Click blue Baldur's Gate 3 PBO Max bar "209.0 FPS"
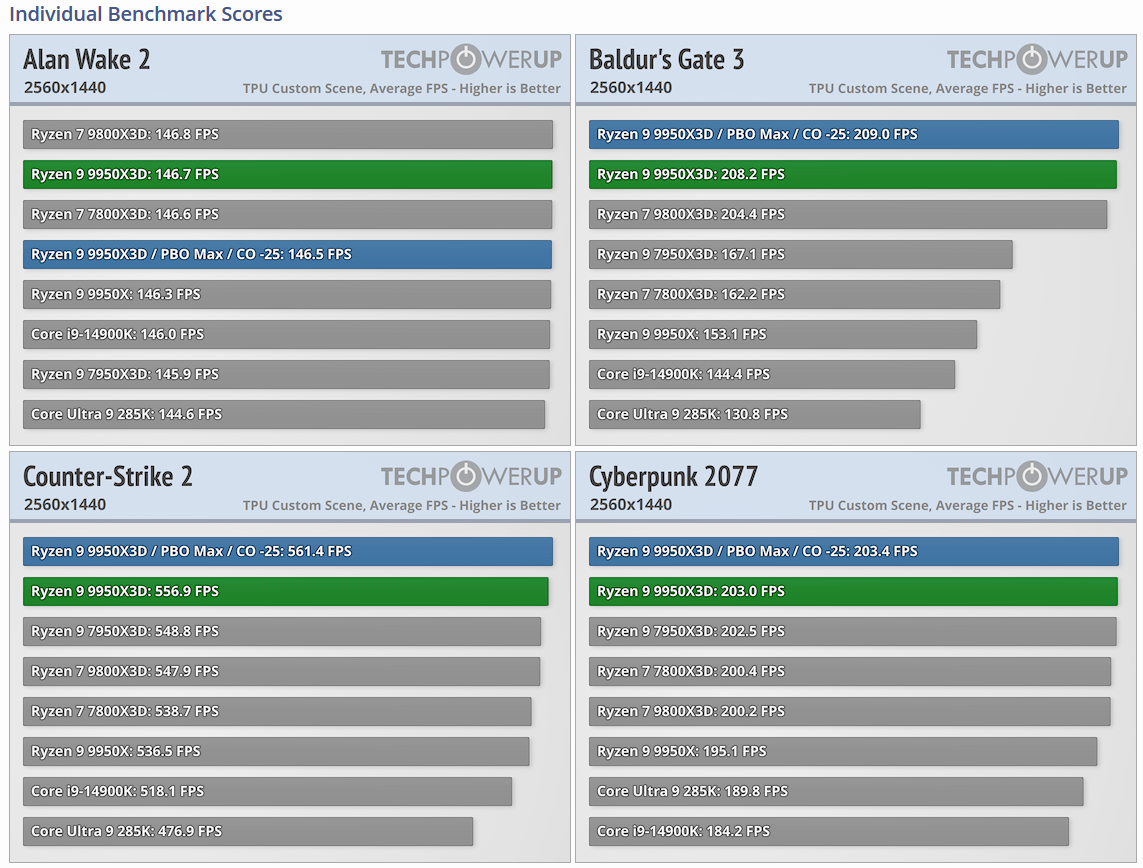 coord(854,134)
